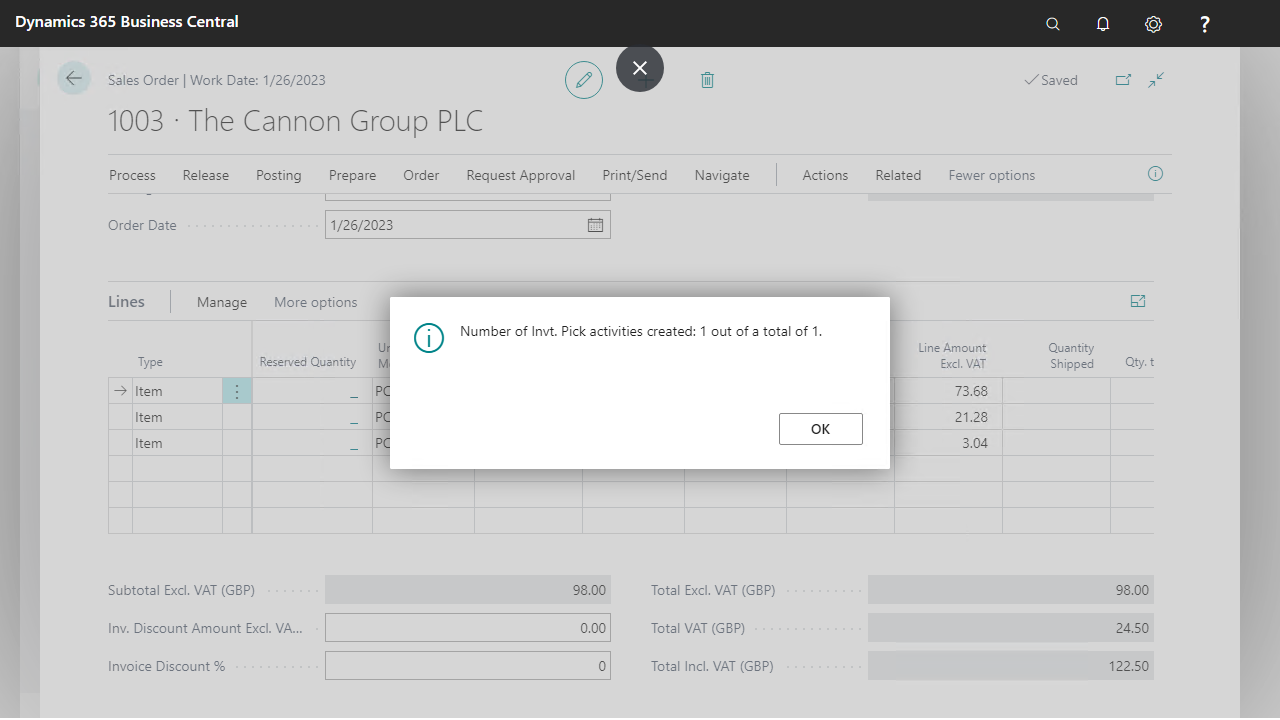Click the trash delete icon
Image resolution: width=1280 pixels, height=720 pixels.
click(x=707, y=80)
